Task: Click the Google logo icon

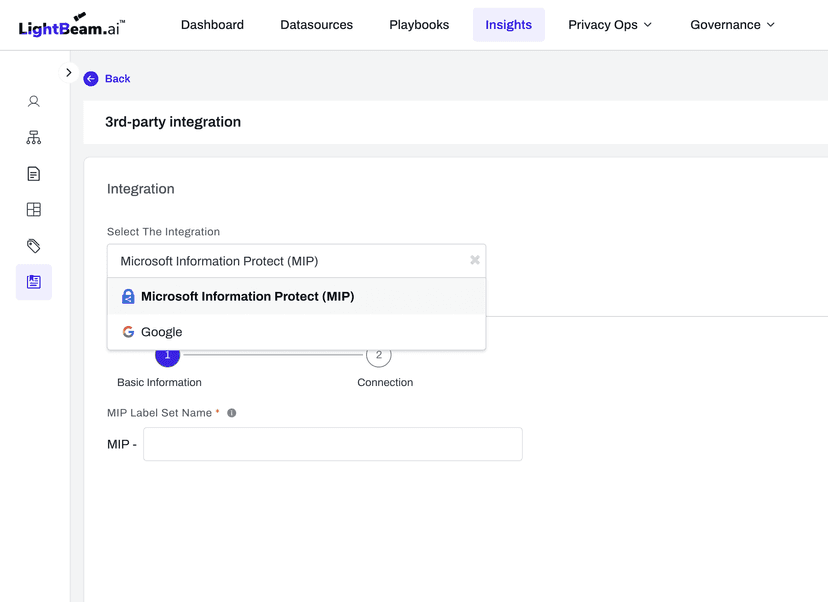Action: (x=128, y=332)
